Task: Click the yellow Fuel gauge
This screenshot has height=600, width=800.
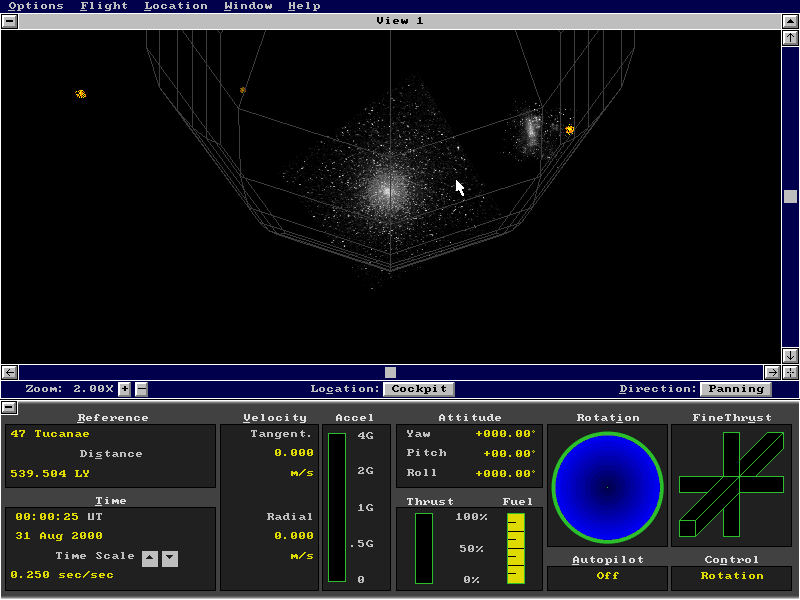Action: [516, 548]
